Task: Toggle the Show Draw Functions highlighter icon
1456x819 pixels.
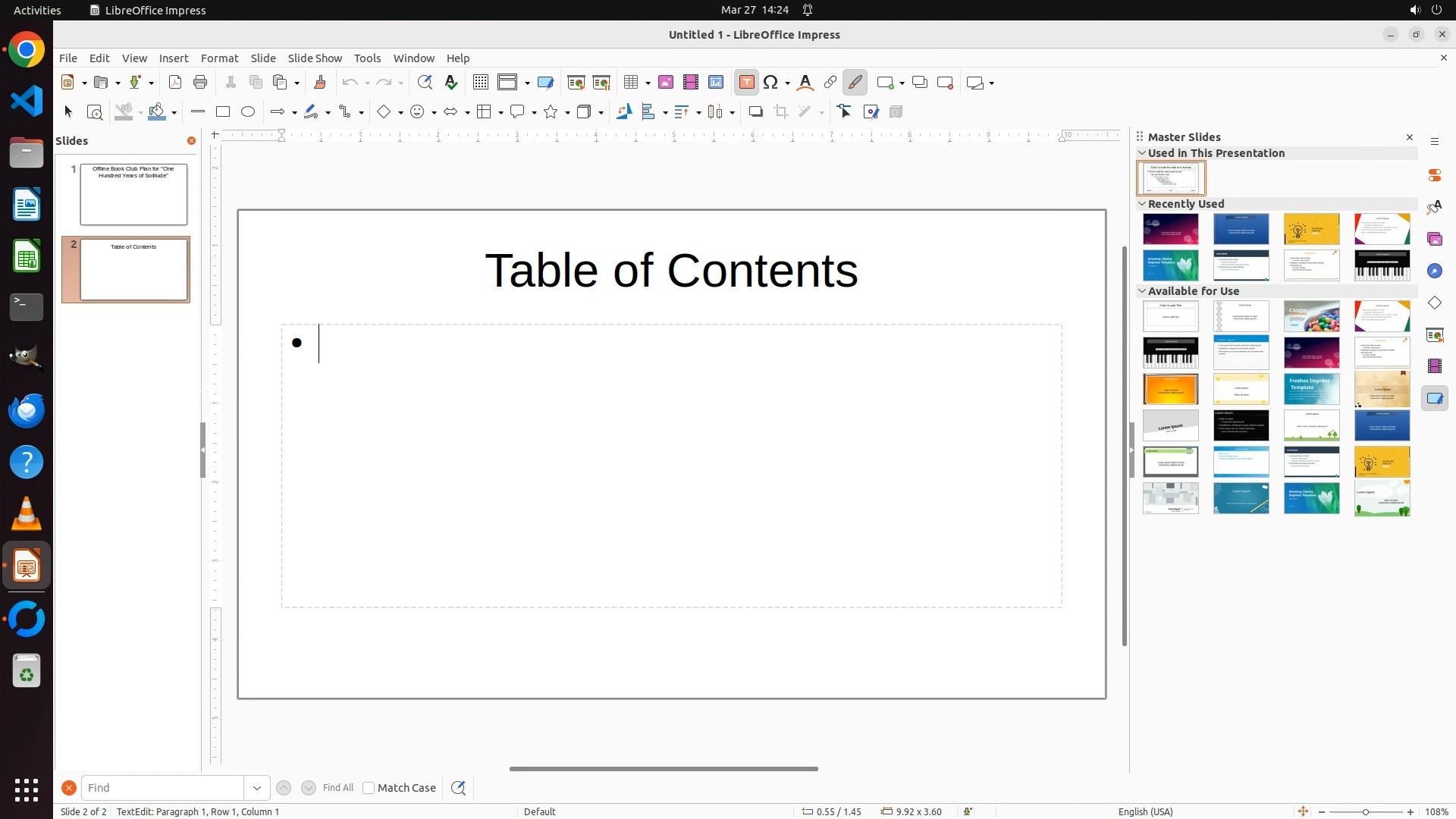Action: [x=855, y=83]
